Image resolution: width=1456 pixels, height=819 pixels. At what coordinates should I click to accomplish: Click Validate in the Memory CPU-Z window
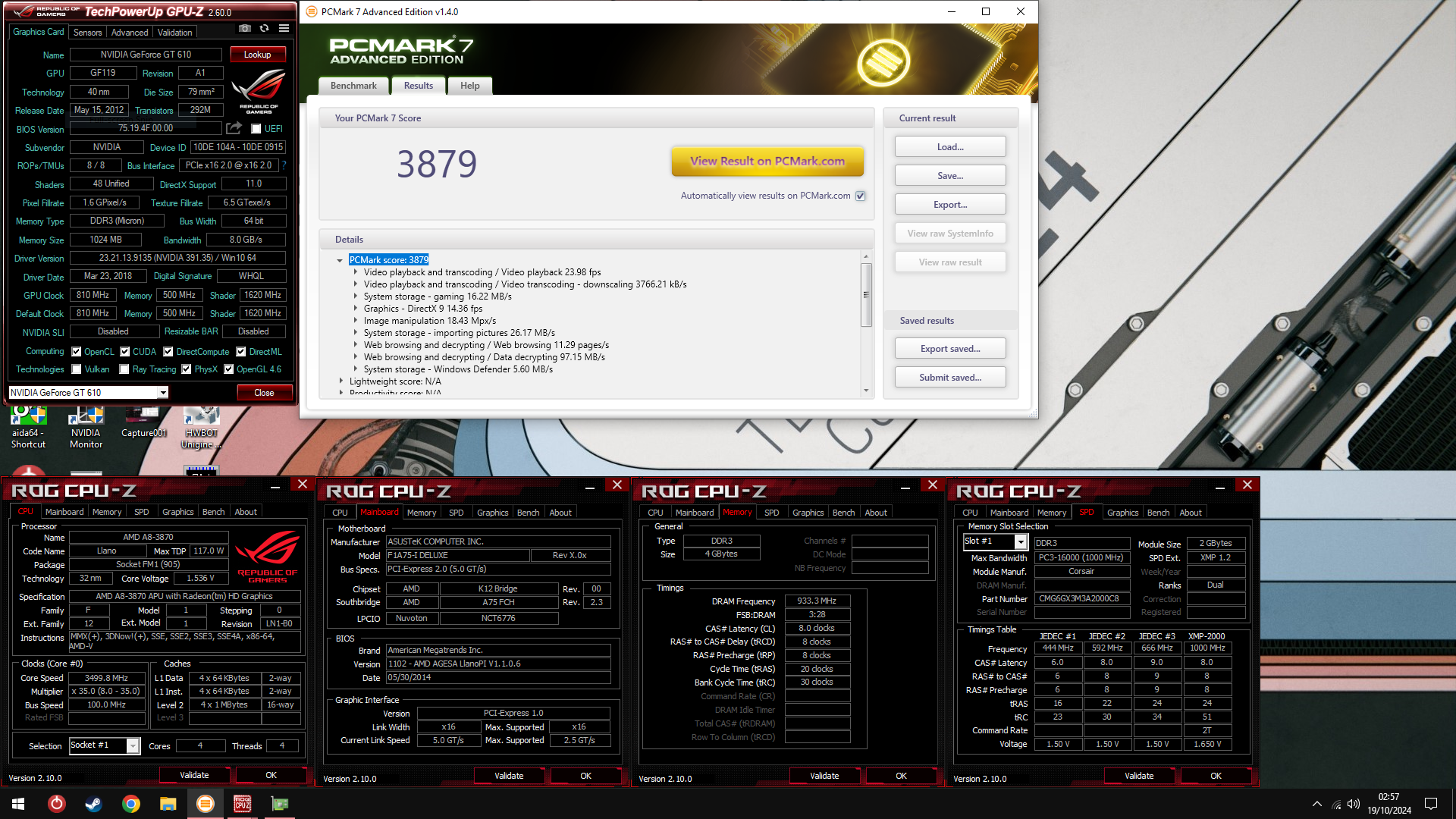point(824,776)
